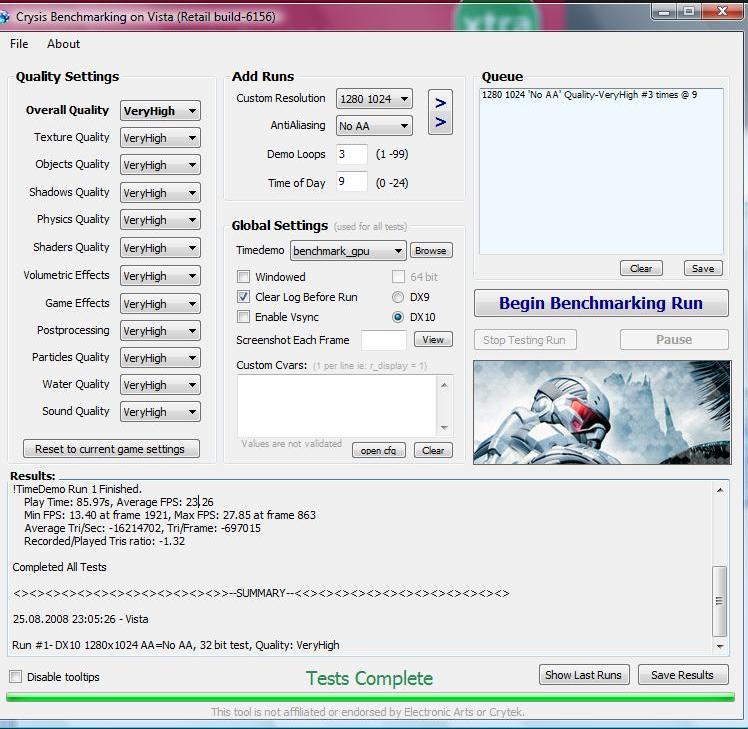The height and width of the screenshot is (729, 748).
Task: Select the queued 1280 1024 No AA run
Action: coord(589,94)
